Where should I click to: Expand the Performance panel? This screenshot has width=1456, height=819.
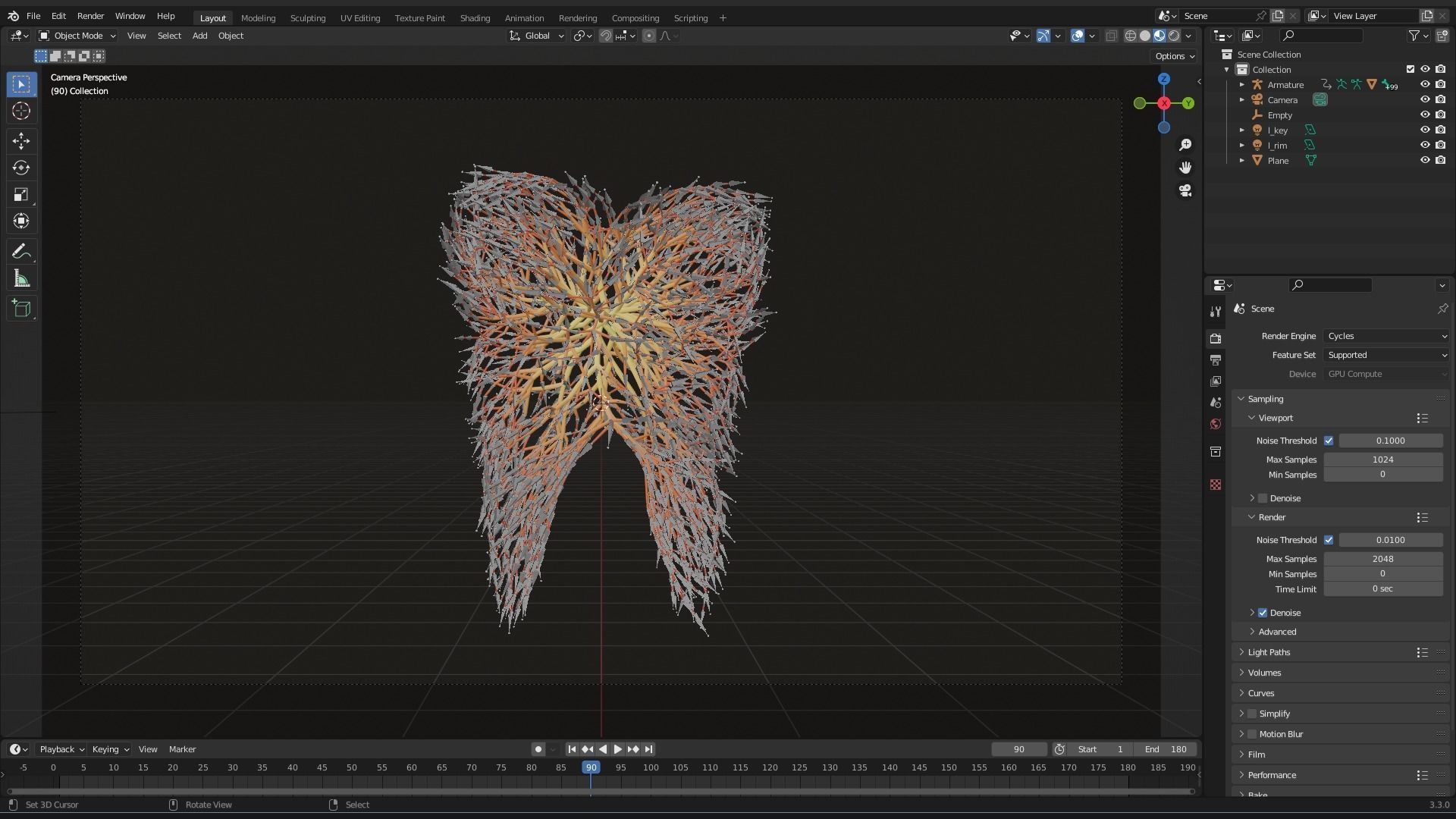point(1272,775)
